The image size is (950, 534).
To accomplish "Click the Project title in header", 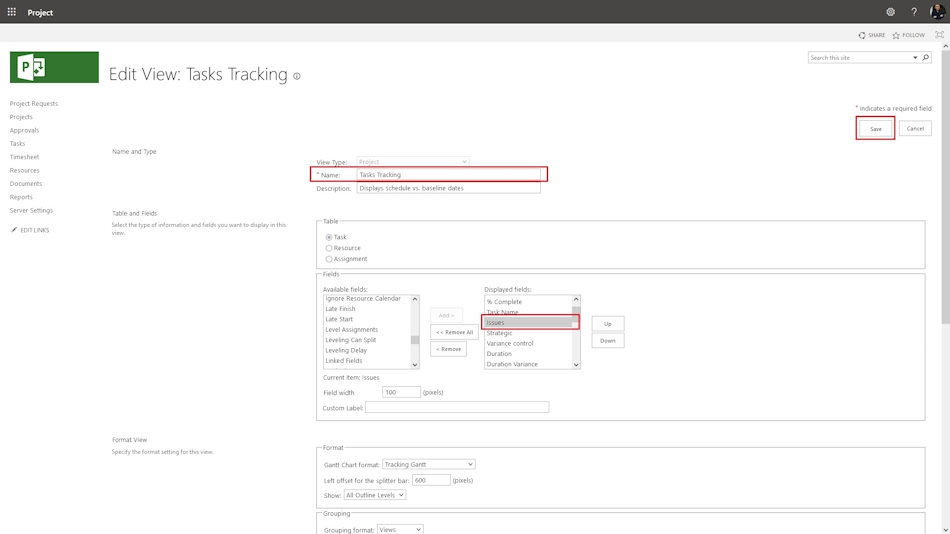I will [40, 12].
